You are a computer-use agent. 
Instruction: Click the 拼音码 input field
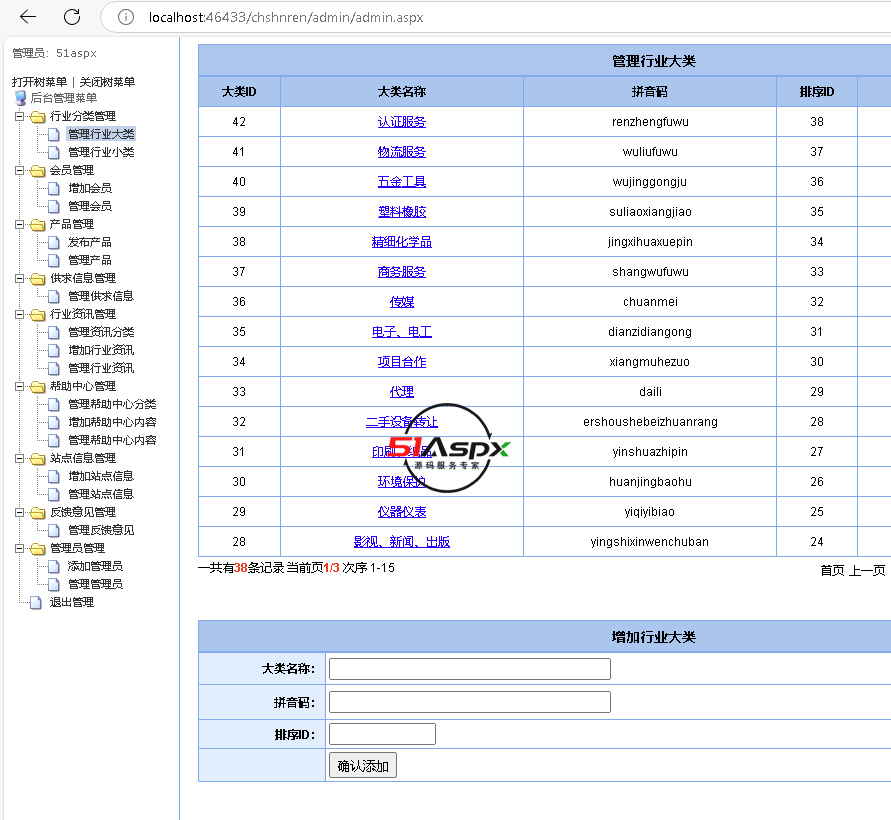470,702
